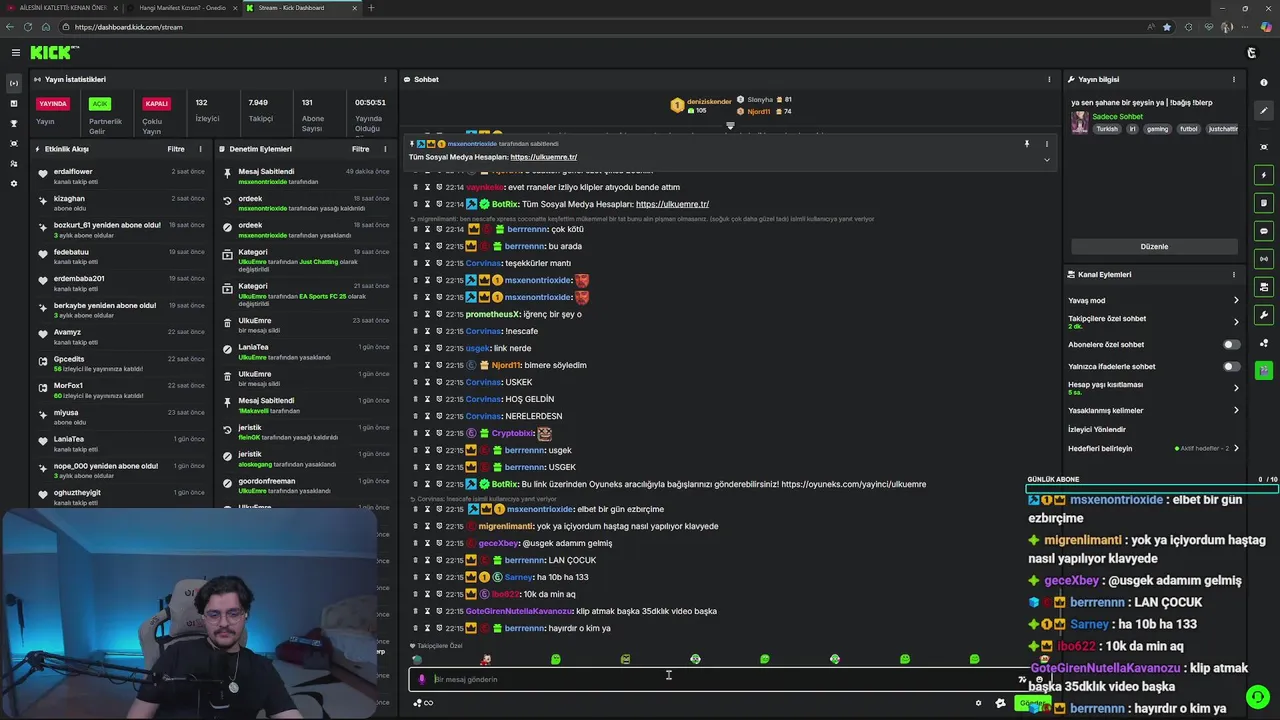
Task: Expand Takipçilere özel sohbet options
Action: [1236, 322]
